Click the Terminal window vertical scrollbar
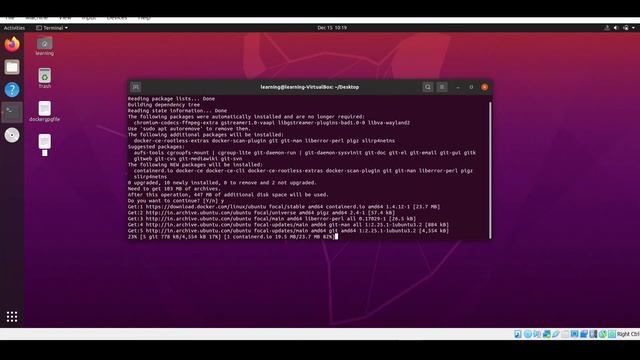This screenshot has width=640, height=360. tap(490, 170)
